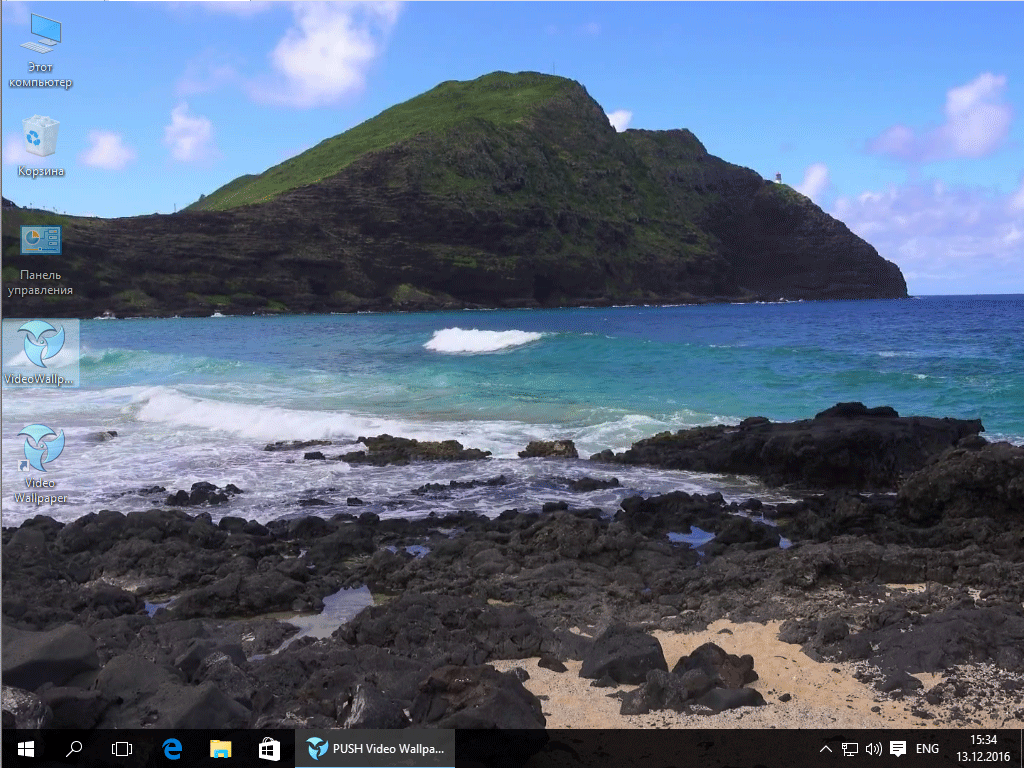Open the clock showing 15:34
The image size is (1024, 768).
click(983, 740)
